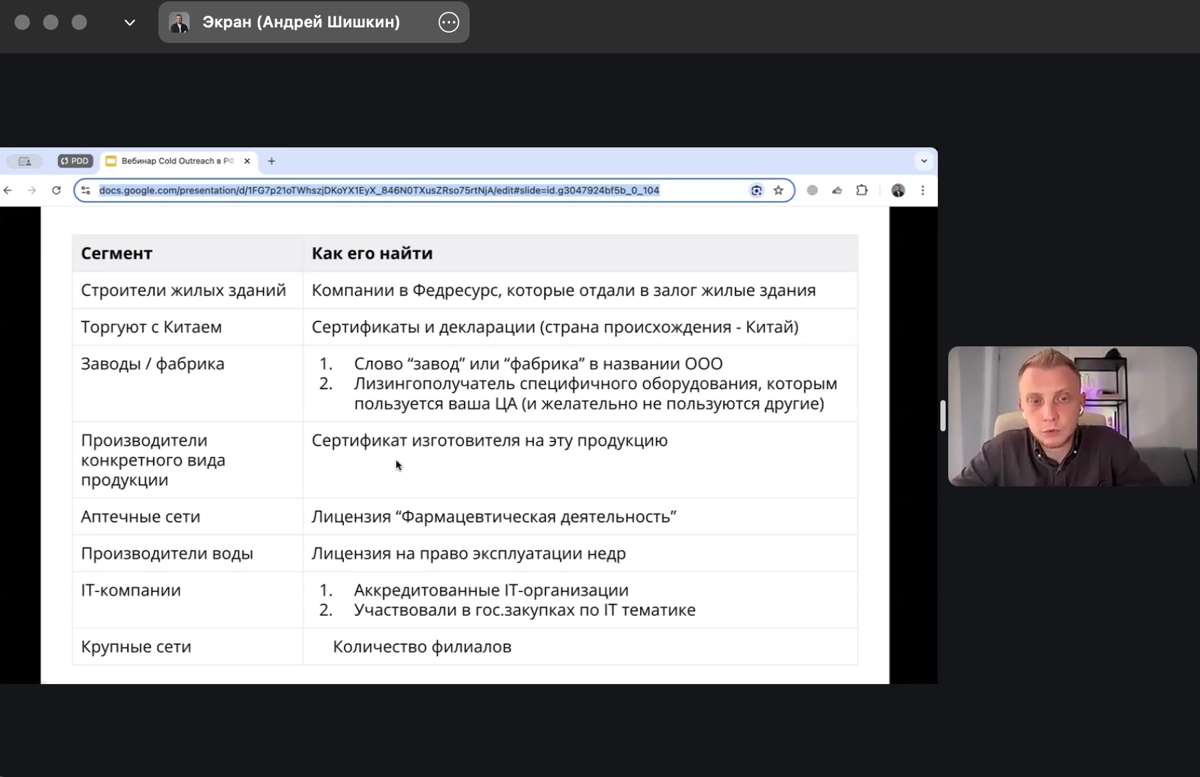Go back in browser history
Viewport: 1200px width, 777px height.
(8, 190)
